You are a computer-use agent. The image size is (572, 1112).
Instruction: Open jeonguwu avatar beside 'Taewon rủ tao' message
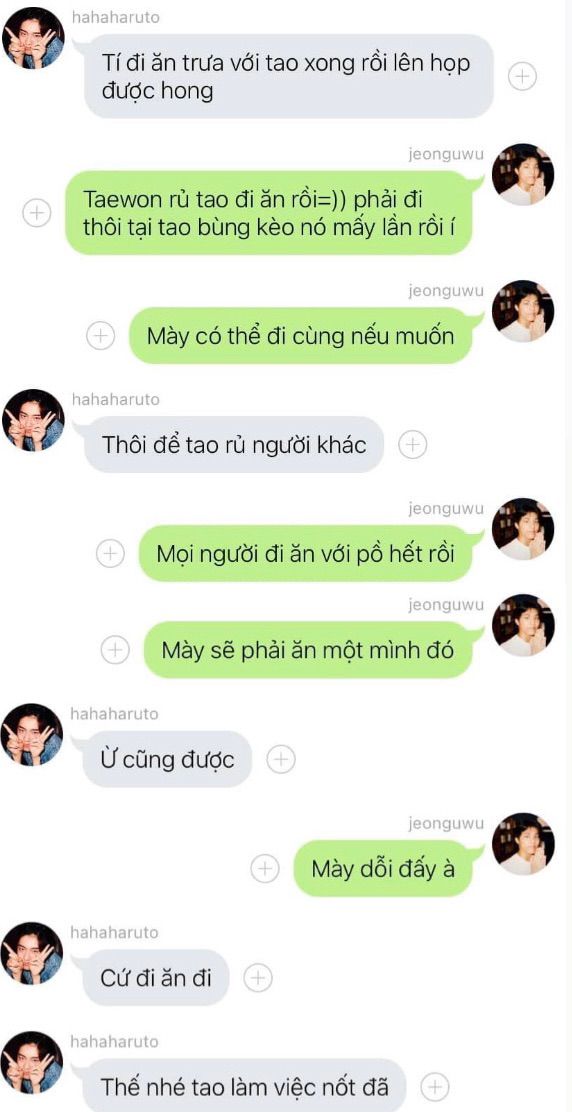pyautogui.click(x=523, y=174)
